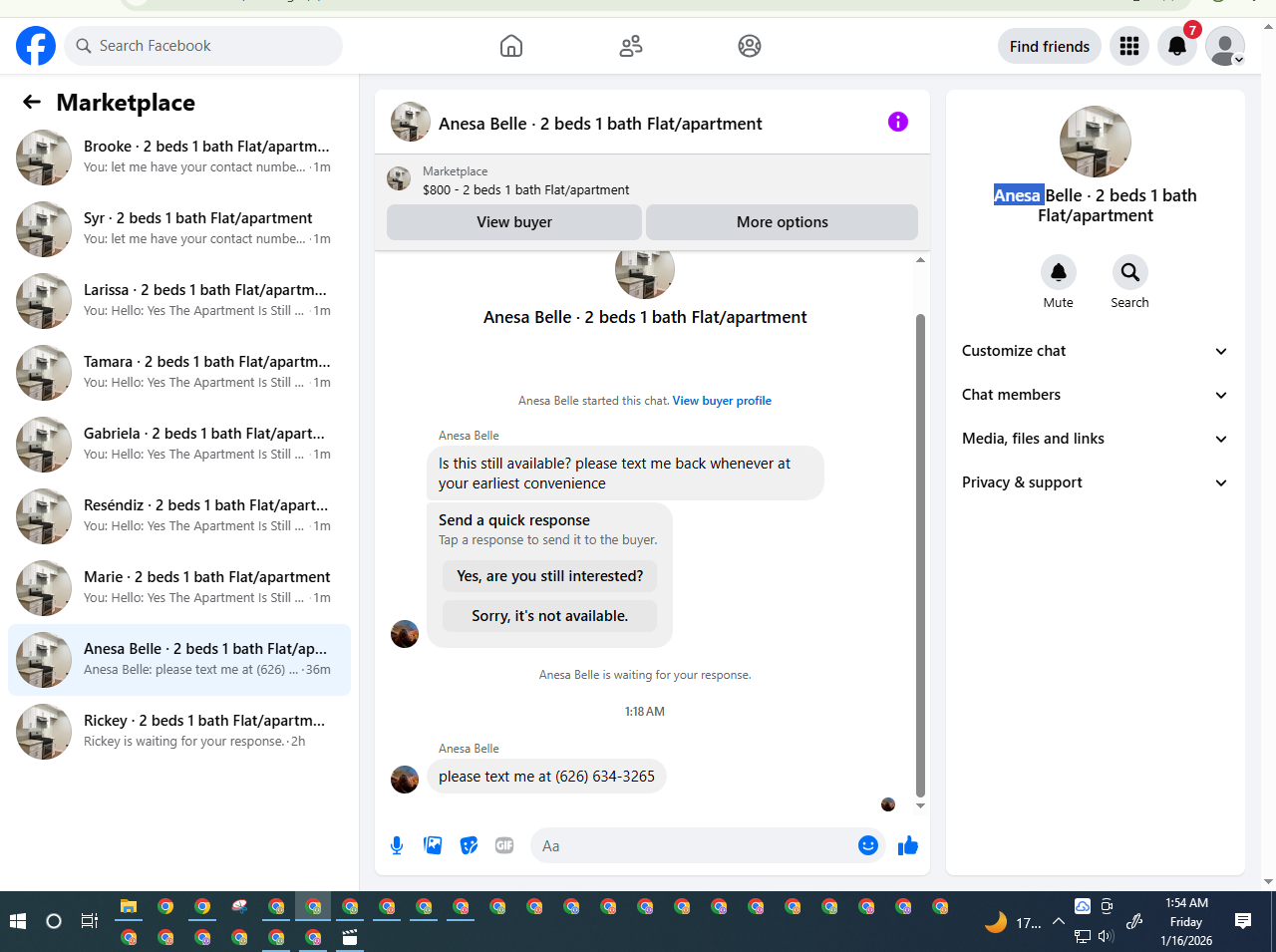The image size is (1276, 952).
Task: Expand Privacy & support section
Action: pyautogui.click(x=1096, y=482)
